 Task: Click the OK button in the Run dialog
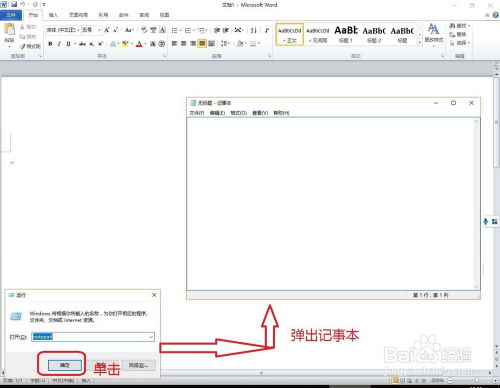click(65, 365)
